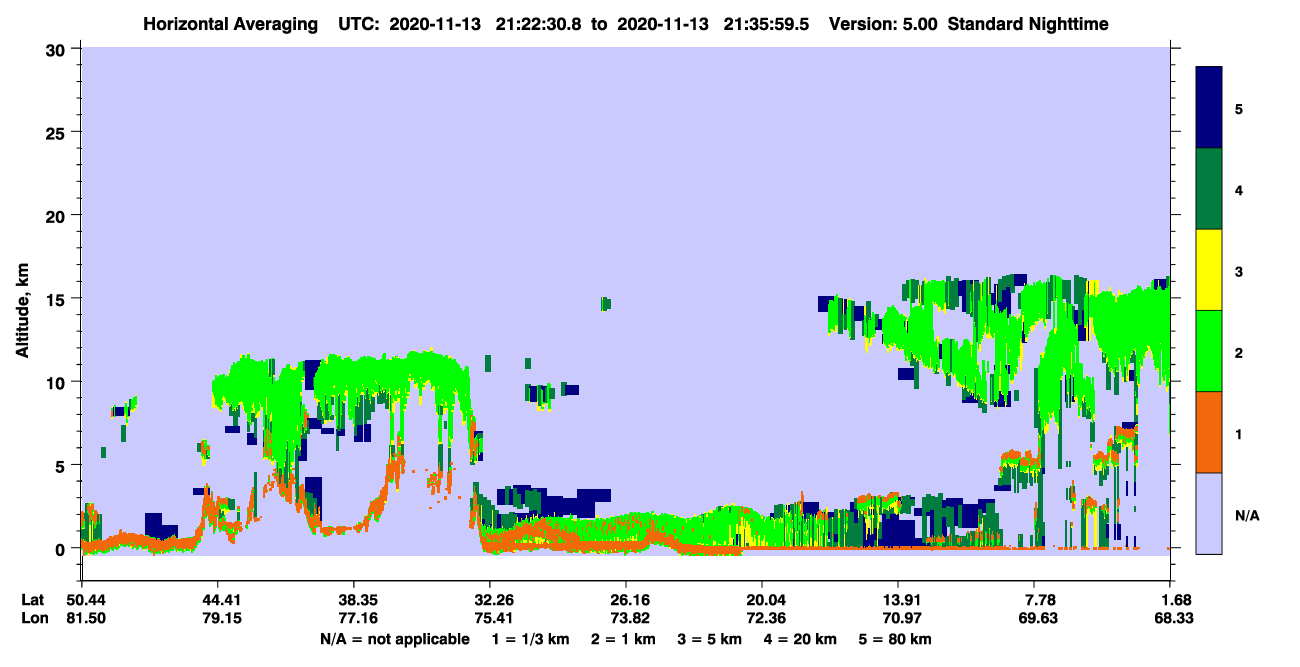Image resolution: width=1300 pixels, height=667 pixels.
Task: Click the lavender N/A color bar segment
Action: click(1209, 513)
